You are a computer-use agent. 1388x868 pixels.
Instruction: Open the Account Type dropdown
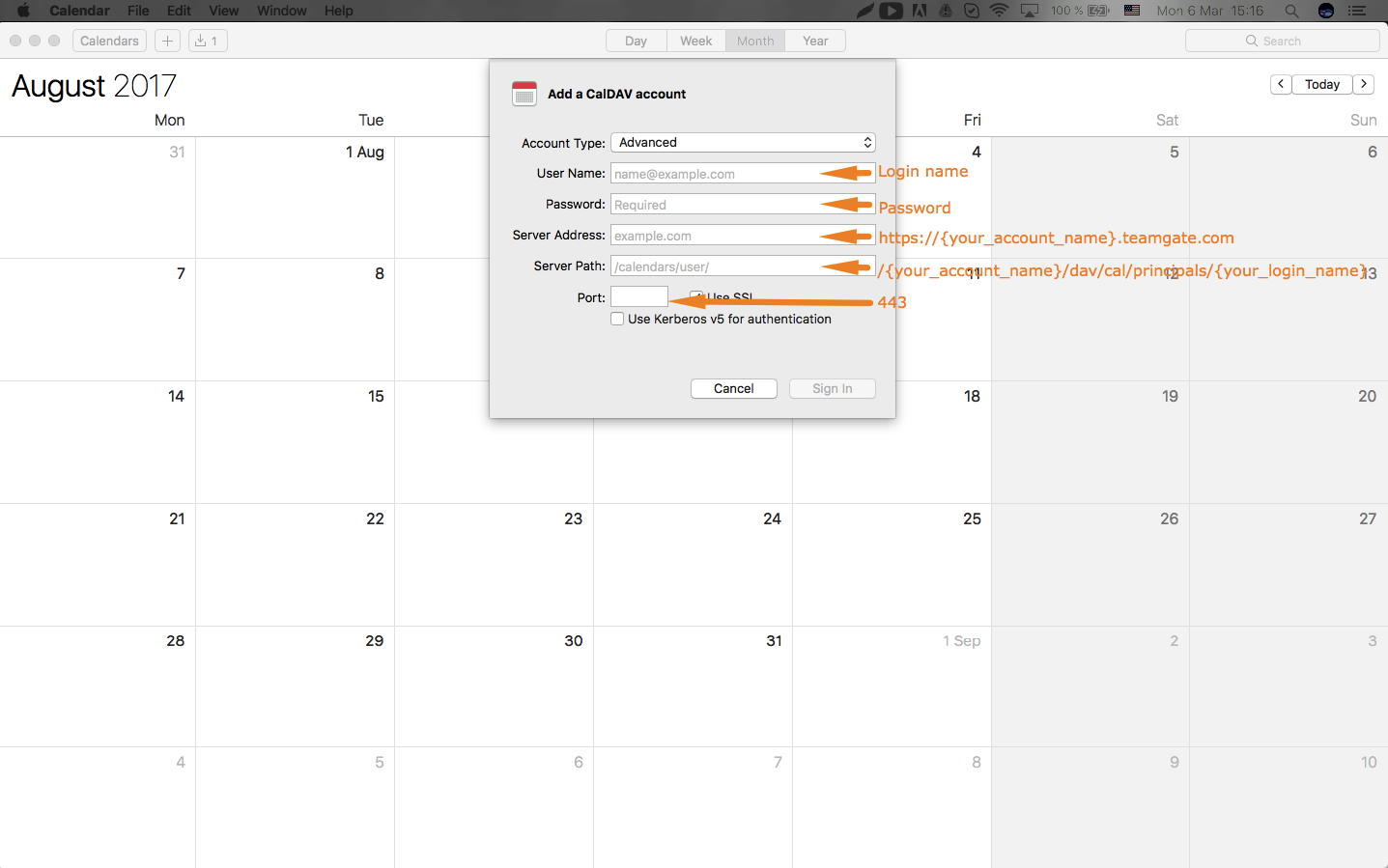[743, 142]
